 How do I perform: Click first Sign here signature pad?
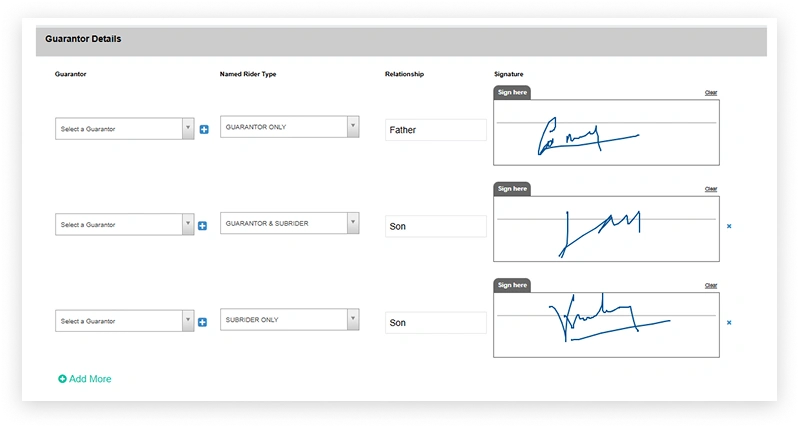pyautogui.click(x=606, y=132)
